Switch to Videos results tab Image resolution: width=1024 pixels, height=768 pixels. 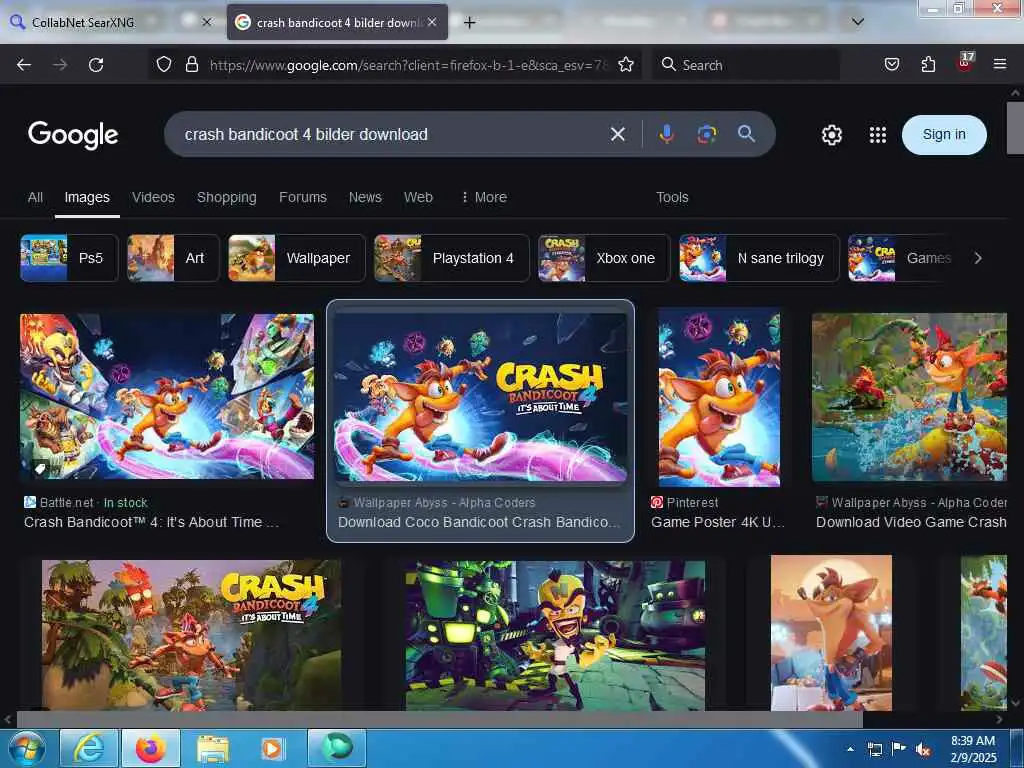pyautogui.click(x=153, y=197)
